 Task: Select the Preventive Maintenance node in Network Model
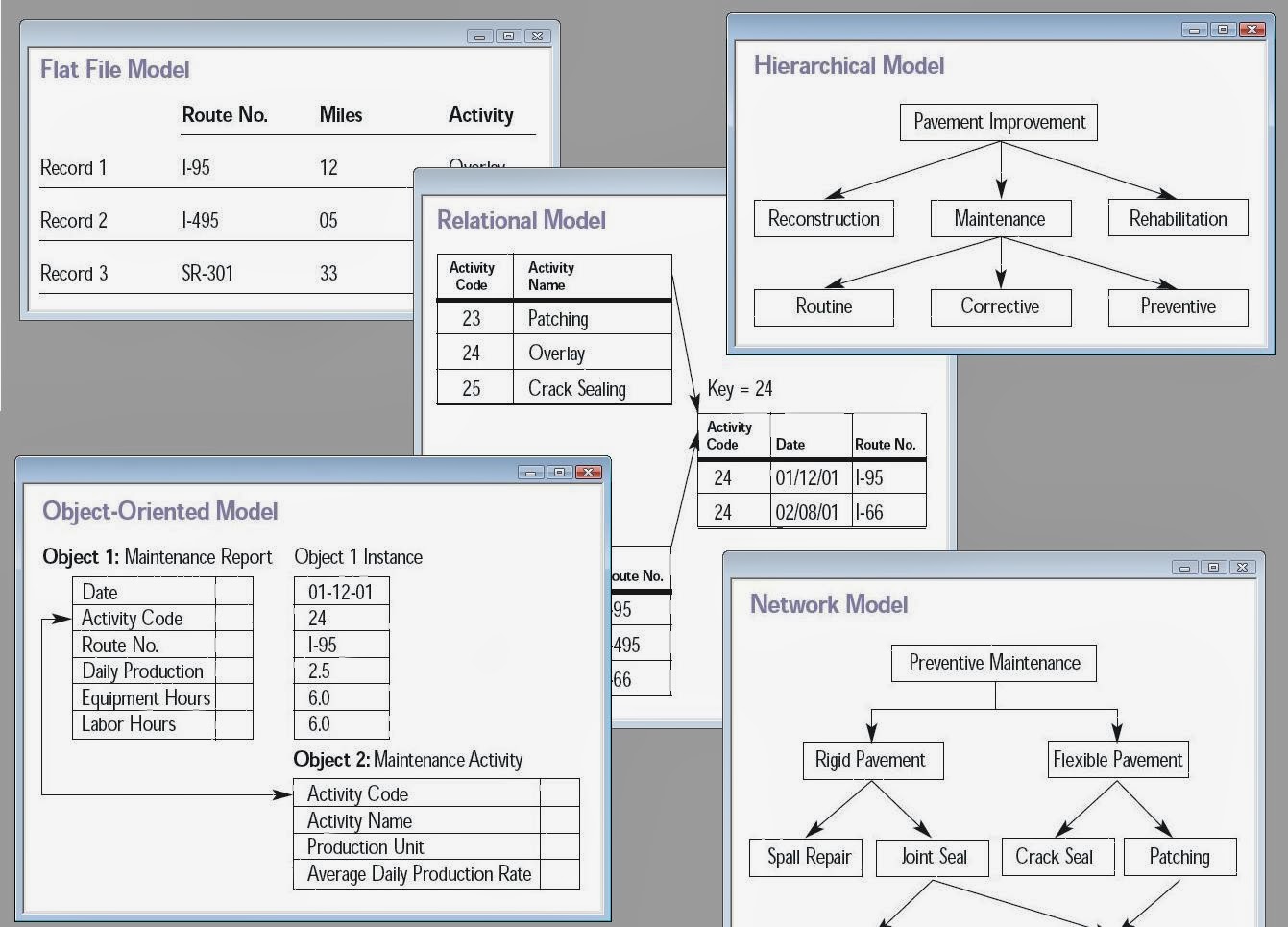[994, 663]
